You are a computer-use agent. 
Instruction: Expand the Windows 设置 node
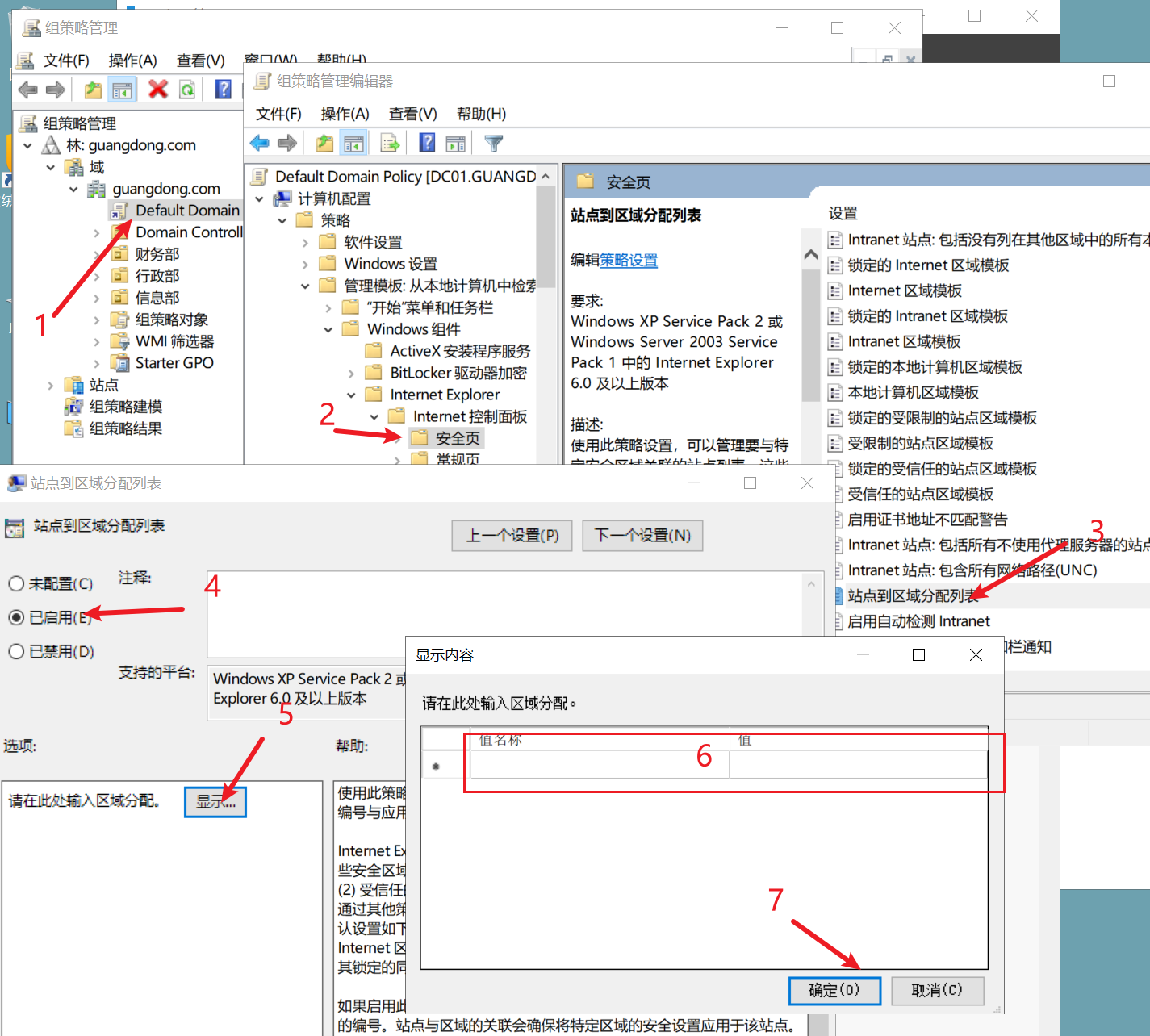[x=305, y=264]
